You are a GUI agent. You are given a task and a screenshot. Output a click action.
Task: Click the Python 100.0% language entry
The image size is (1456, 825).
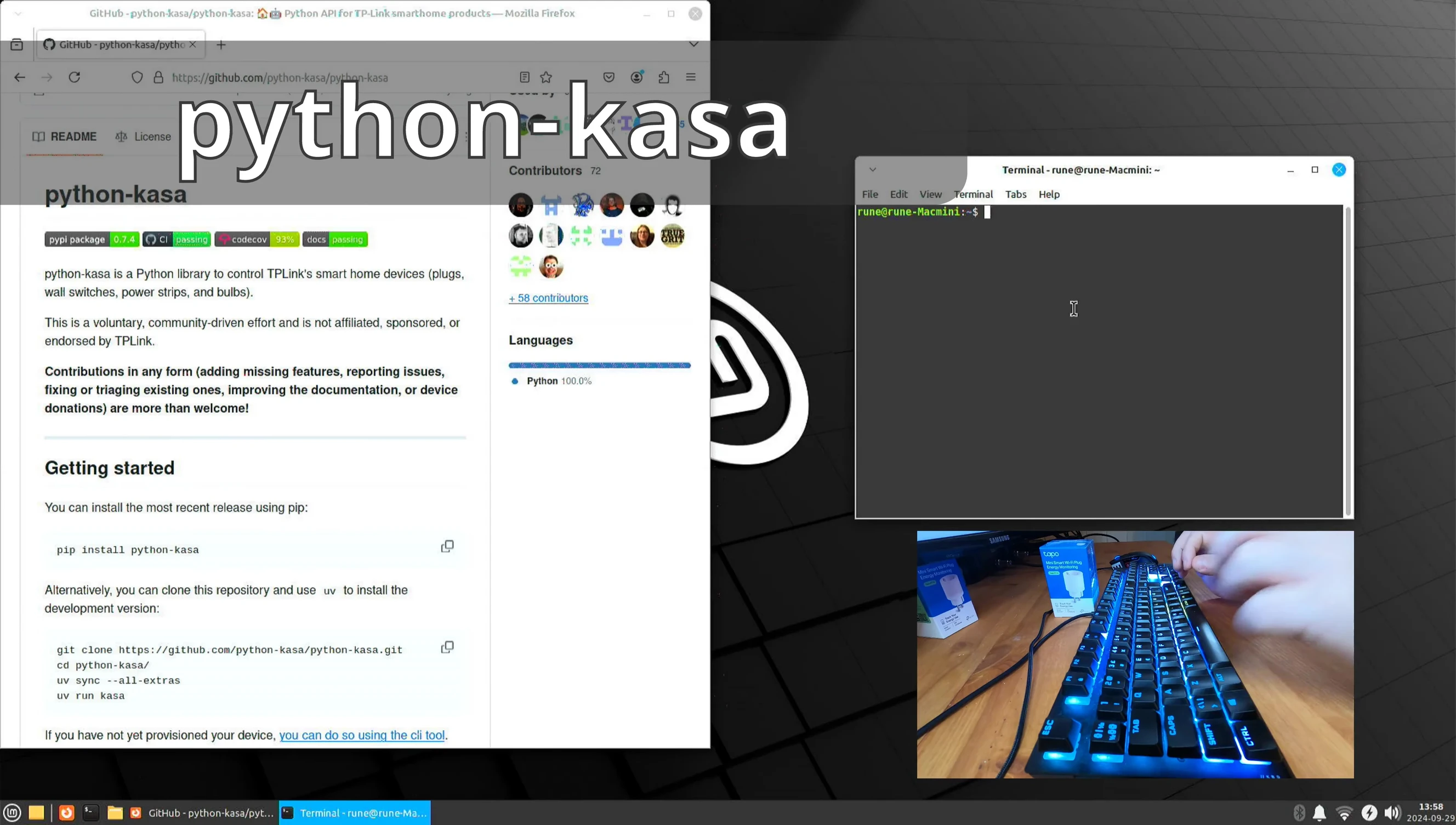pyautogui.click(x=553, y=381)
